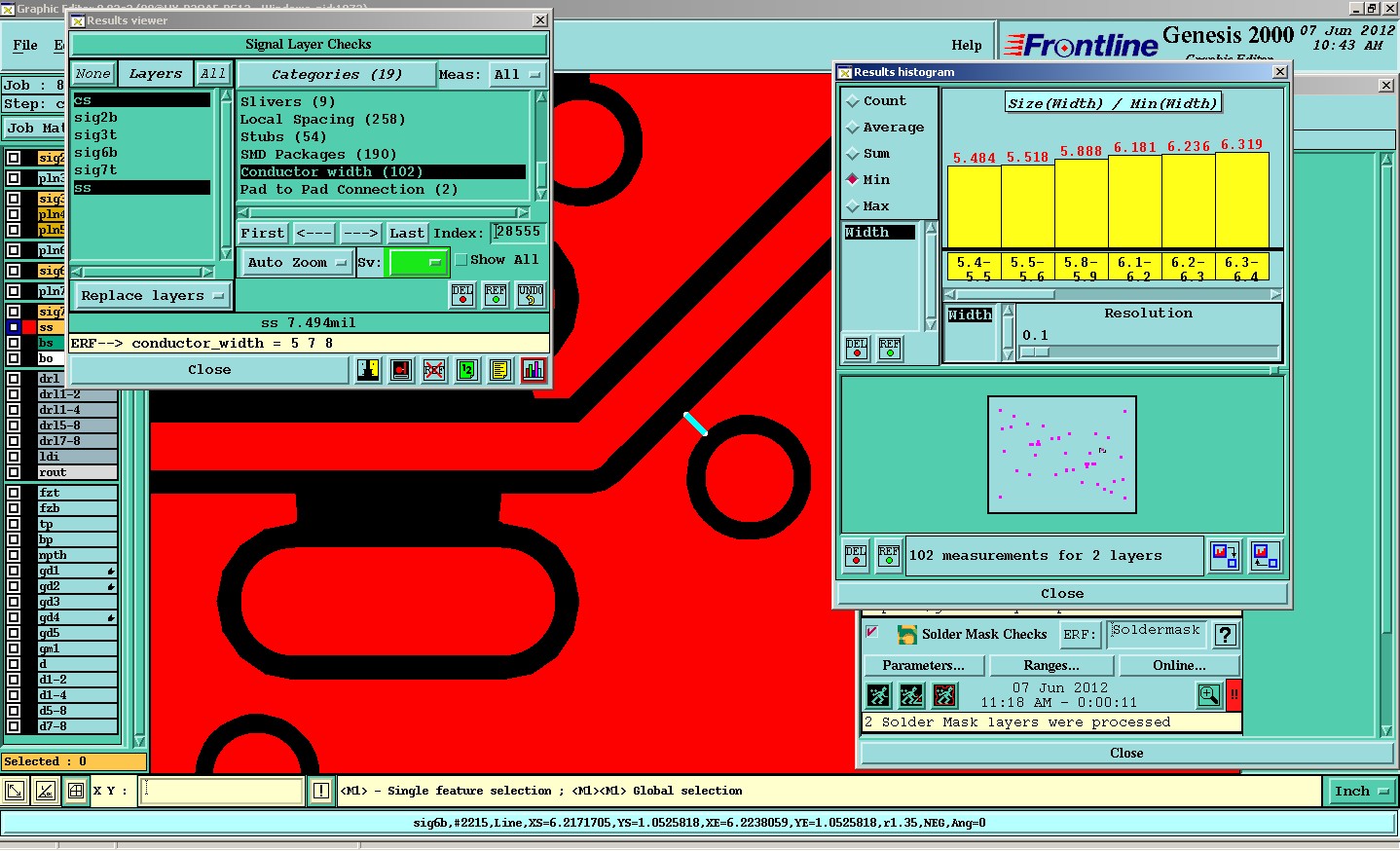Select Layers tab in Results viewer
This screenshot has width=1400, height=851.
[156, 74]
